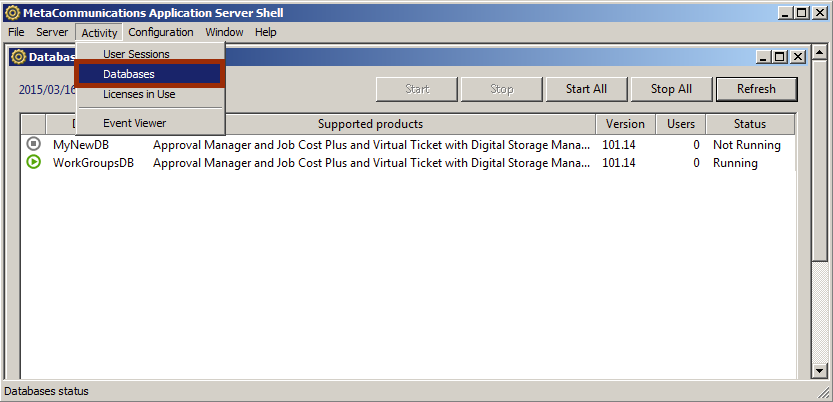Open the File menu

(16, 32)
